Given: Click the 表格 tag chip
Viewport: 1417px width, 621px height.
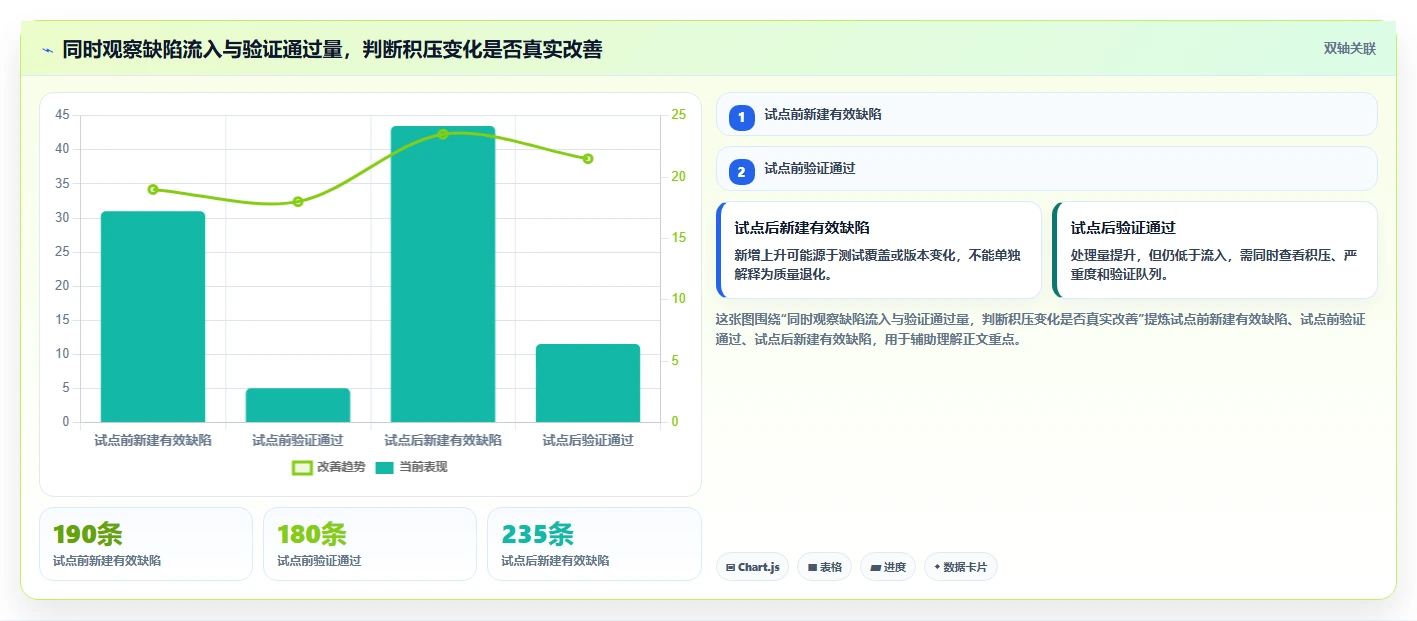Looking at the screenshot, I should tap(824, 567).
